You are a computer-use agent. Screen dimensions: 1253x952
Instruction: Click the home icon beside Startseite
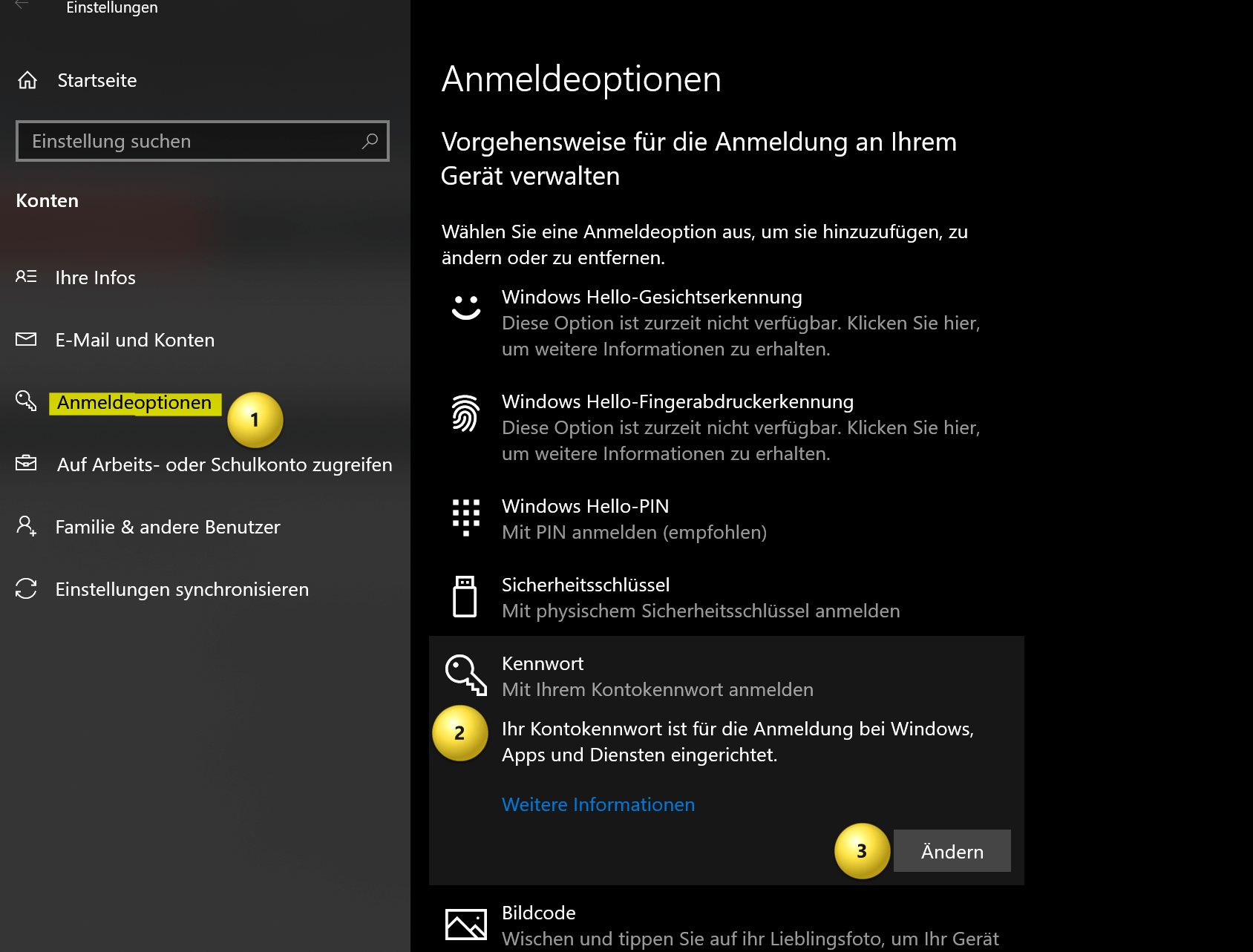coord(27,80)
